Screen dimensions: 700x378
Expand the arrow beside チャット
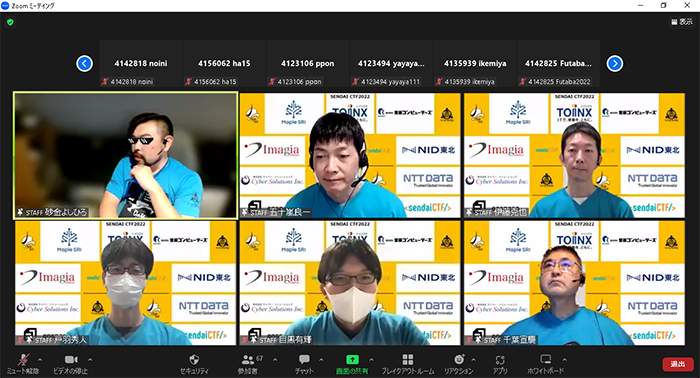(x=321, y=359)
